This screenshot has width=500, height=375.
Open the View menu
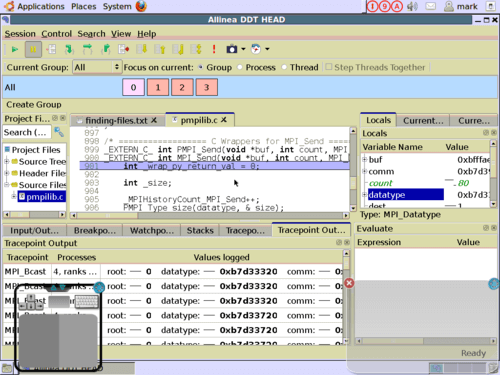click(x=121, y=34)
